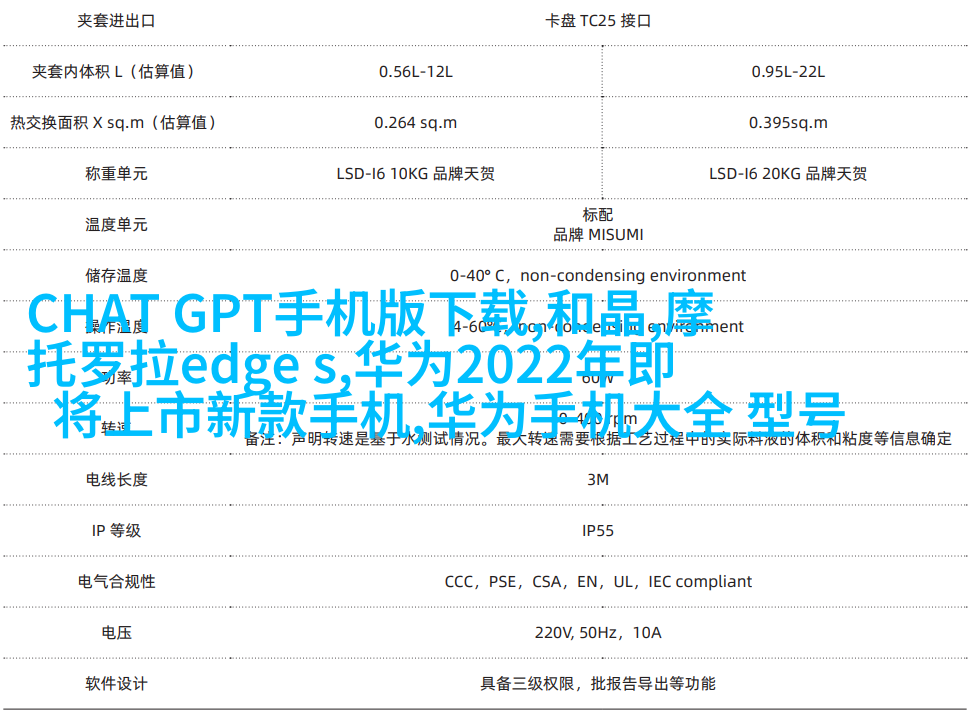Select the 电线长度 row label
Image resolution: width=971 pixels, height=716 pixels.
[116, 479]
